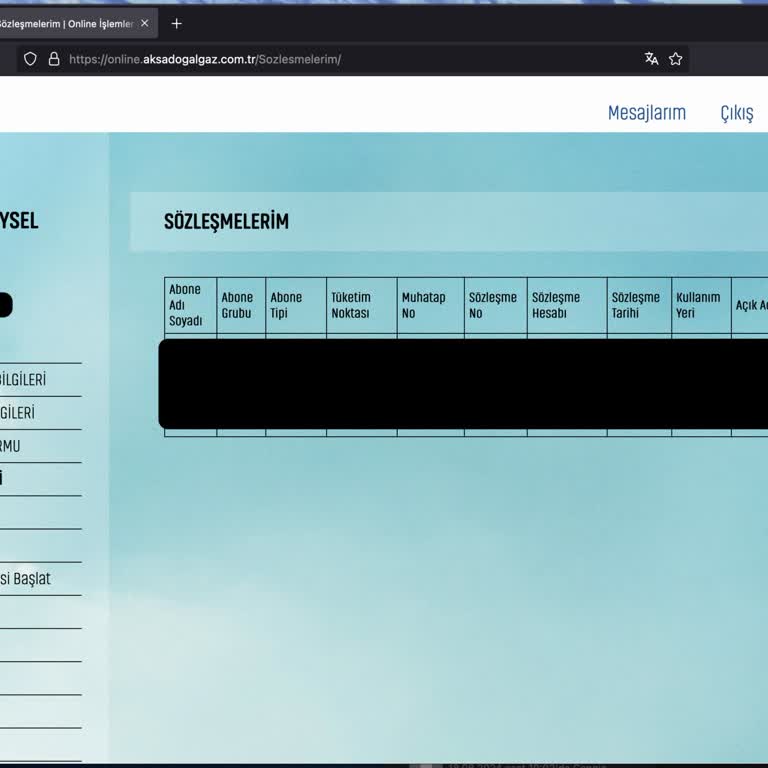Image resolution: width=768 pixels, height=768 pixels.
Task: Open a new browser tab with plus
Action: point(177,24)
